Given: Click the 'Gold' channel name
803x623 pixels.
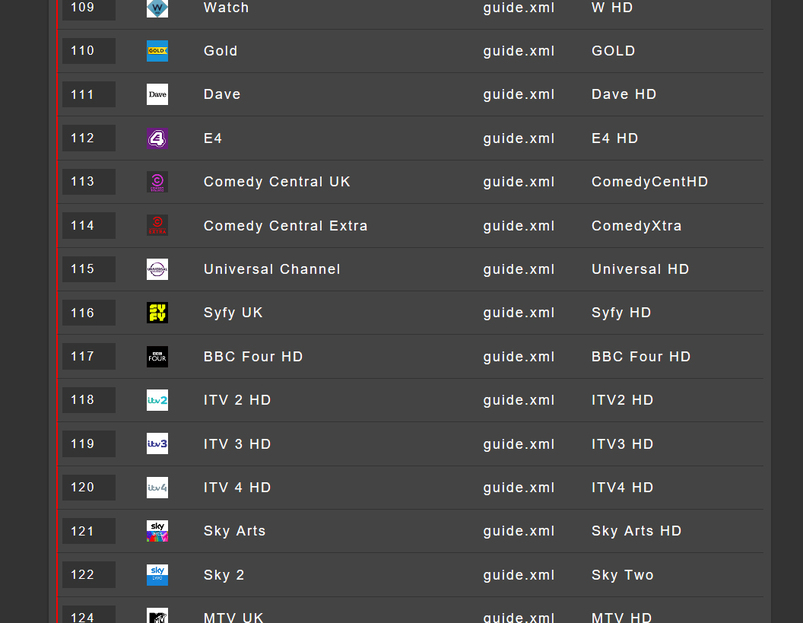Looking at the screenshot, I should click(x=220, y=51).
